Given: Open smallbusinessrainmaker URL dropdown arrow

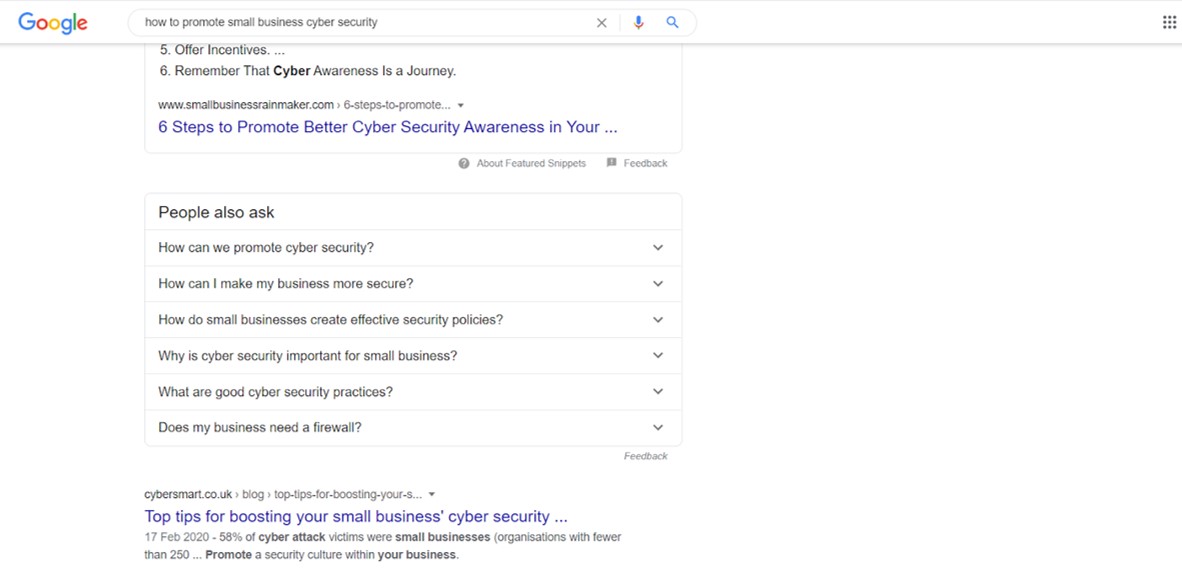Looking at the screenshot, I should 461,106.
